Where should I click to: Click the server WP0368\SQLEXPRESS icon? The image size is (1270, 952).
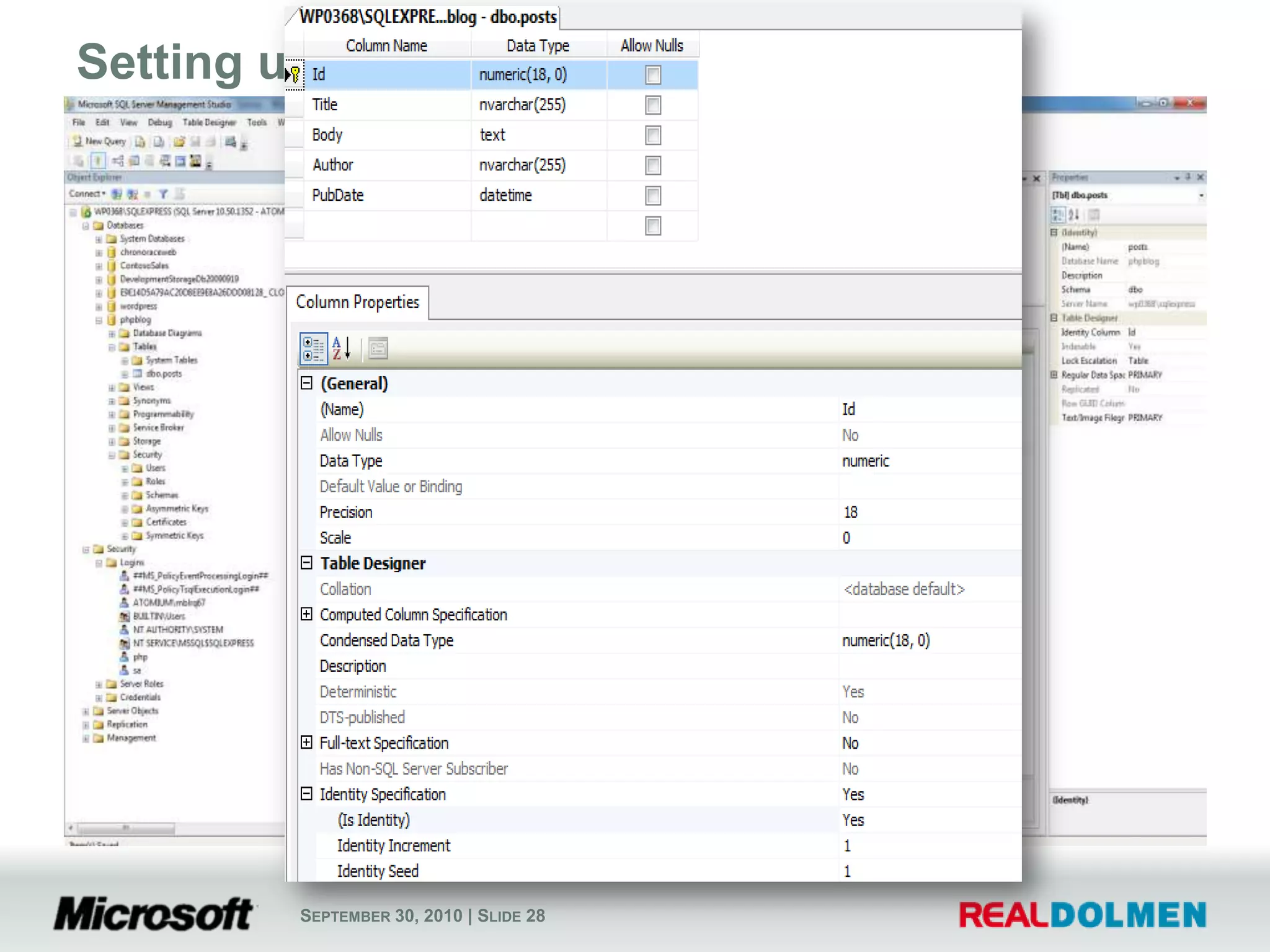(86, 212)
